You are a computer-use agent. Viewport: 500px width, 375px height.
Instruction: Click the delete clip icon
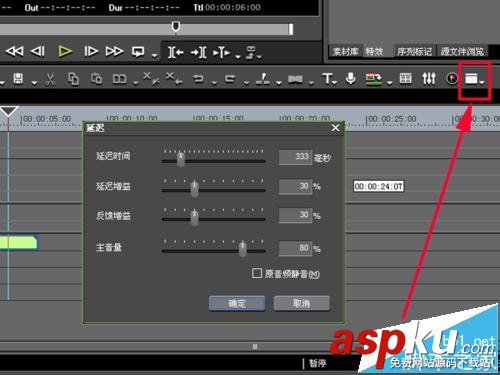click(x=174, y=79)
